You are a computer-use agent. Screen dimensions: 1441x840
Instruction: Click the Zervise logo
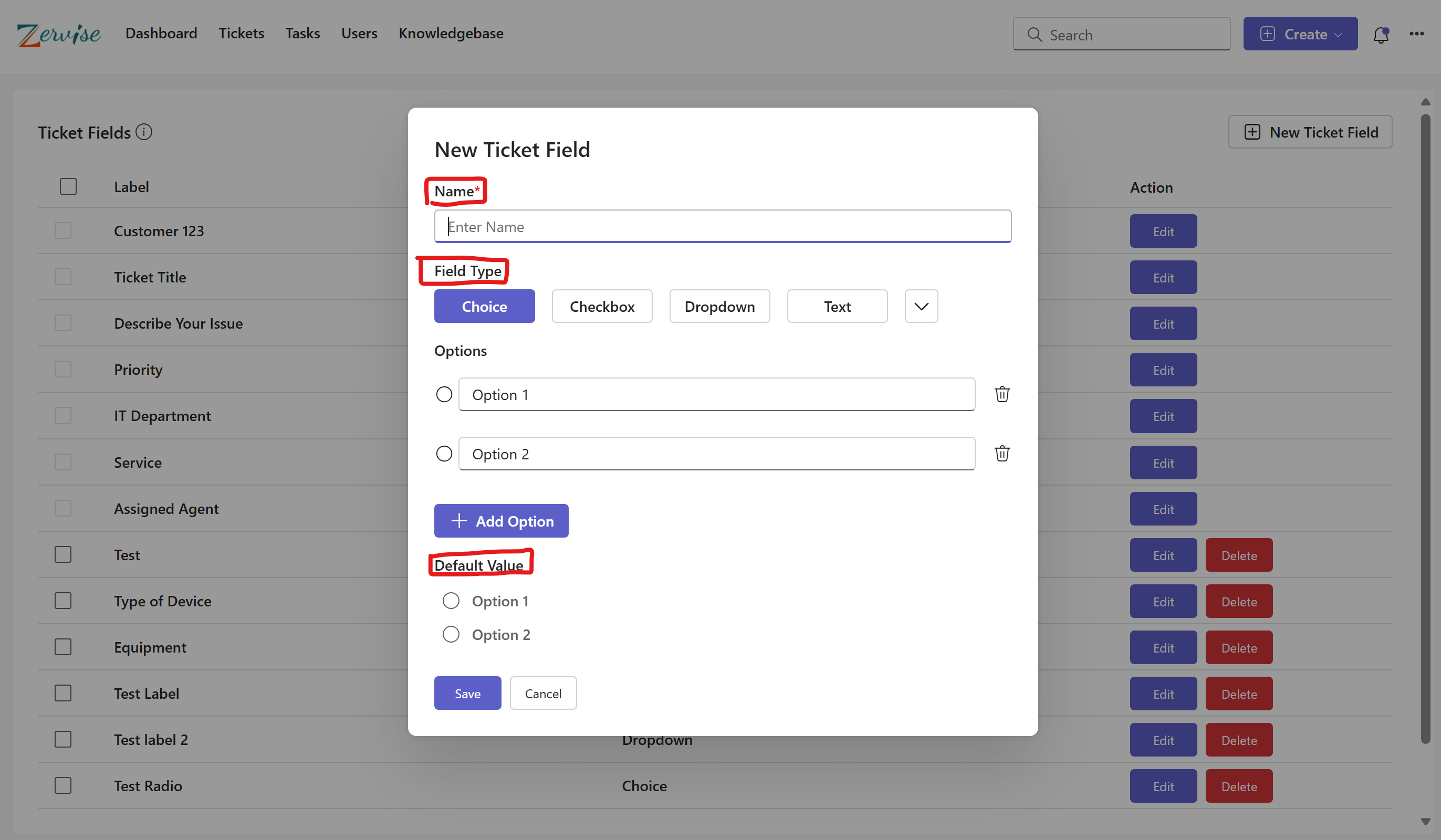click(x=58, y=34)
